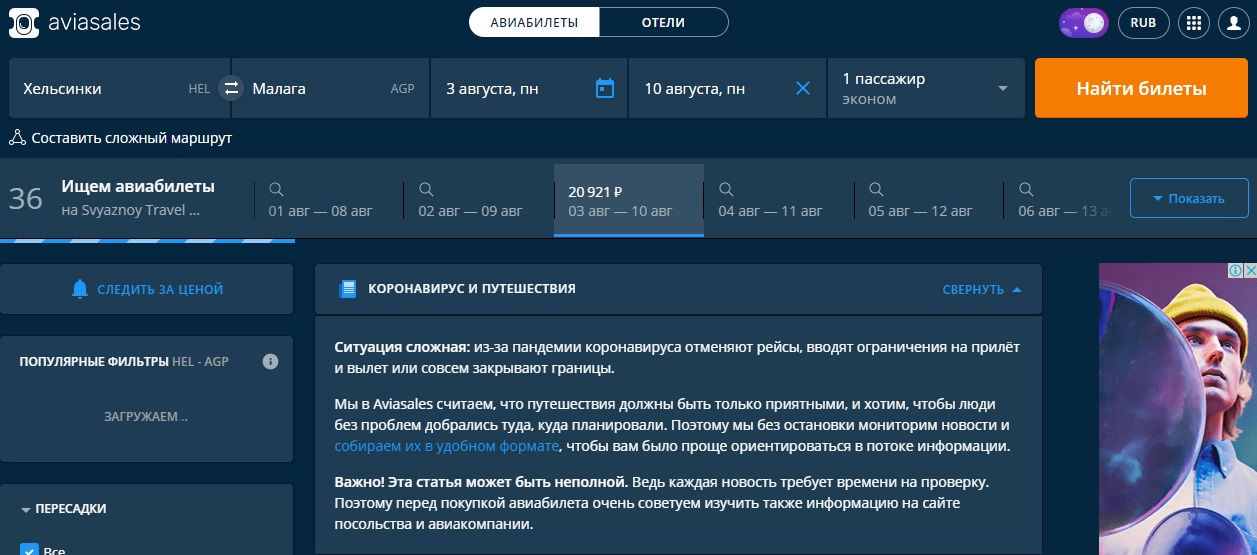Open the calendar icon for departure date
Image resolution: width=1257 pixels, height=555 pixels.
coord(604,88)
